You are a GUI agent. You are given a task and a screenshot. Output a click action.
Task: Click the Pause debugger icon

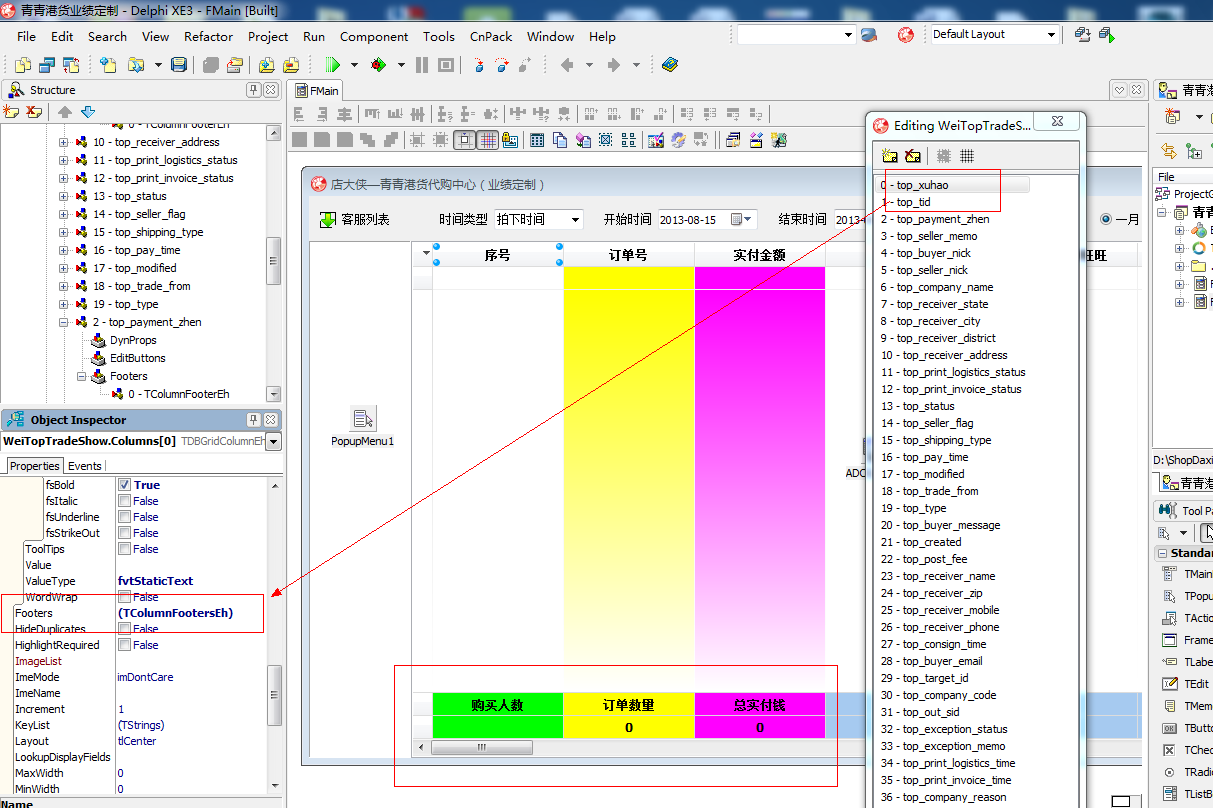[x=421, y=65]
